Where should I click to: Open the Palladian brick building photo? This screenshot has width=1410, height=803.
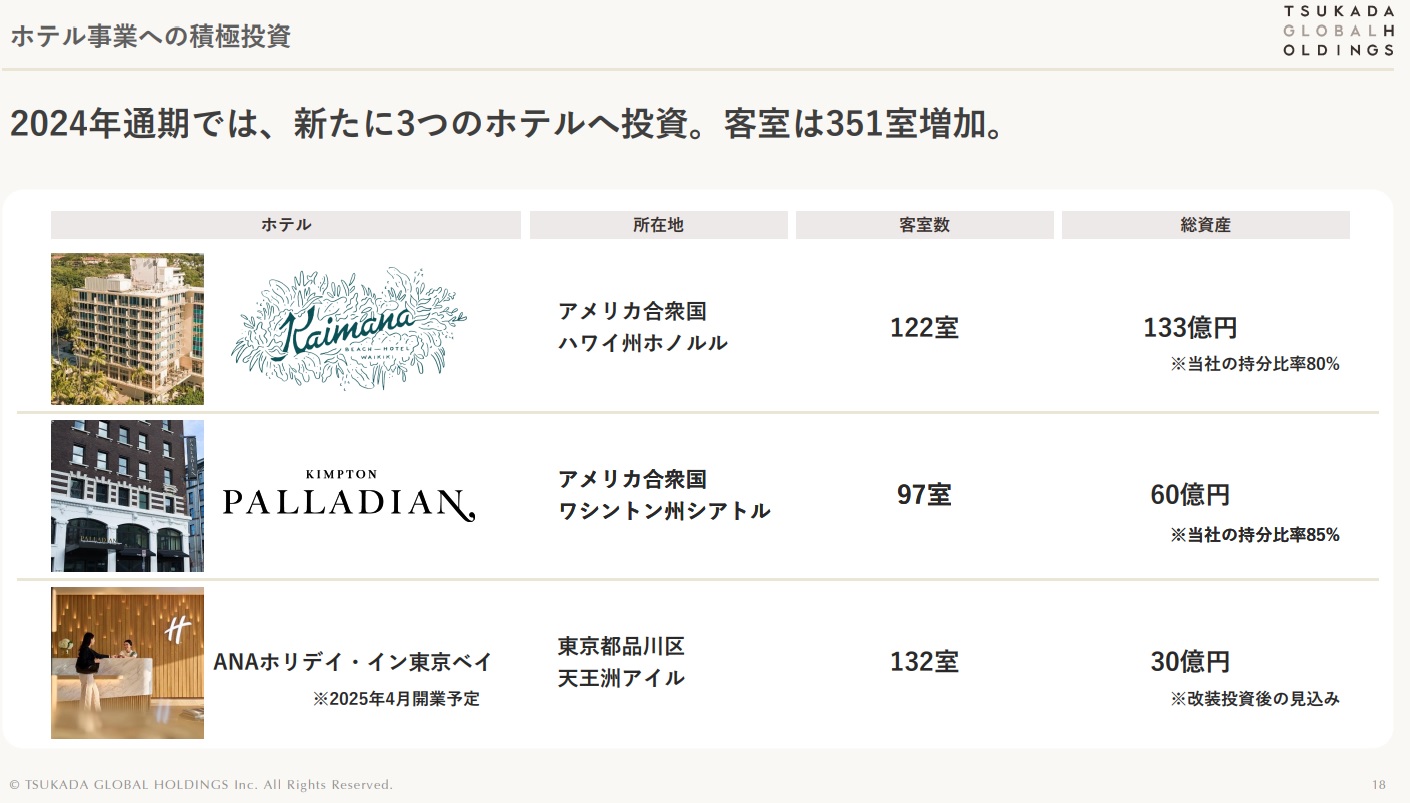(127, 496)
